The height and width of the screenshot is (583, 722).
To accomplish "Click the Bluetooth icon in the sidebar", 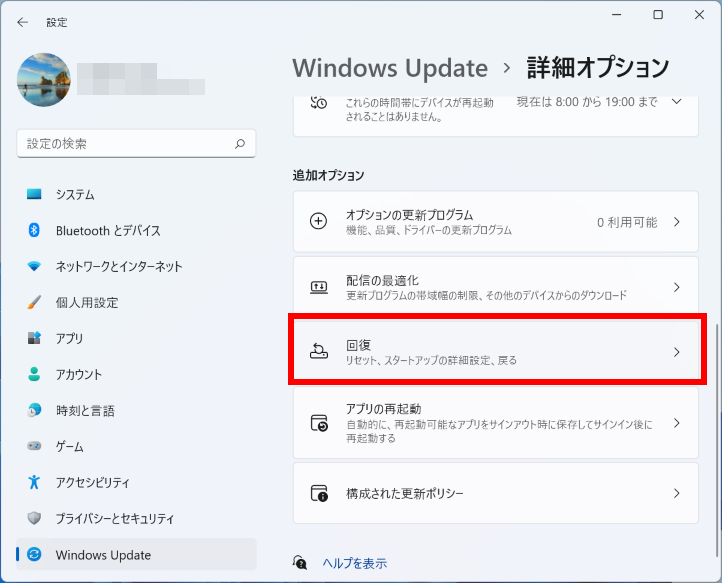I will [34, 230].
